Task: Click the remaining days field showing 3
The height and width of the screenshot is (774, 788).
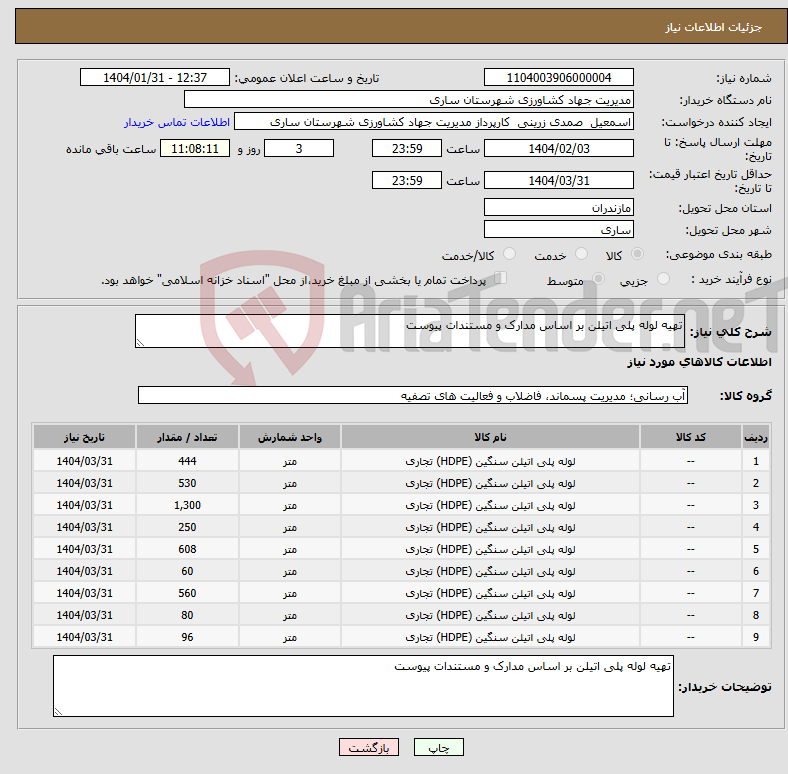Action: (x=299, y=148)
